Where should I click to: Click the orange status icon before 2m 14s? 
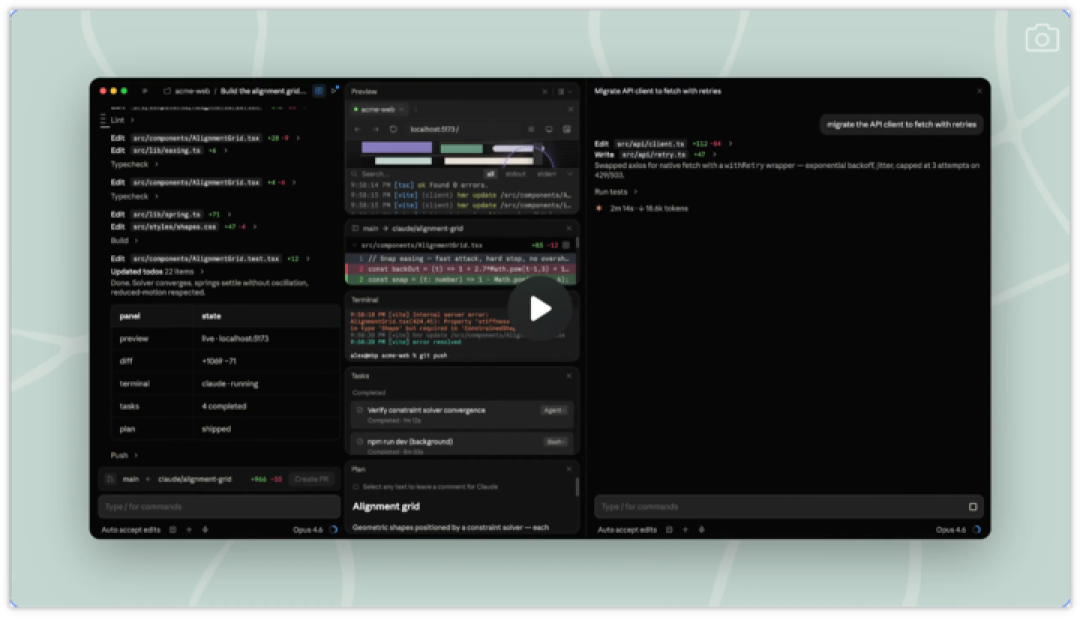(599, 208)
